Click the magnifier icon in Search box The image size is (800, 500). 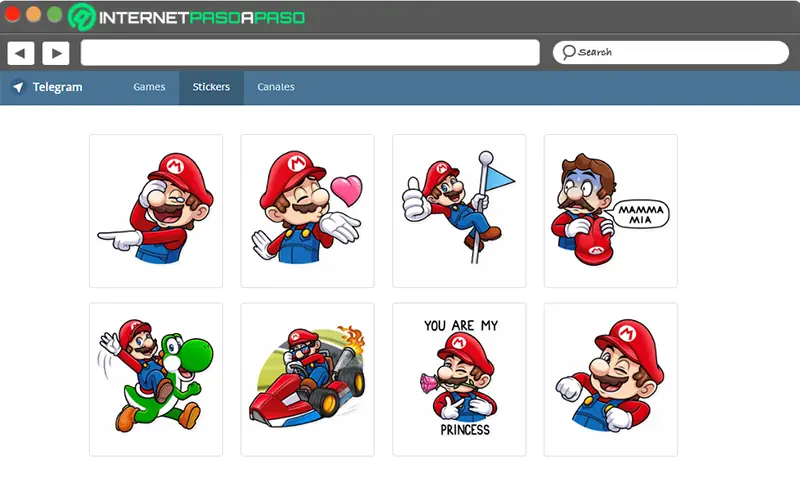(x=568, y=52)
